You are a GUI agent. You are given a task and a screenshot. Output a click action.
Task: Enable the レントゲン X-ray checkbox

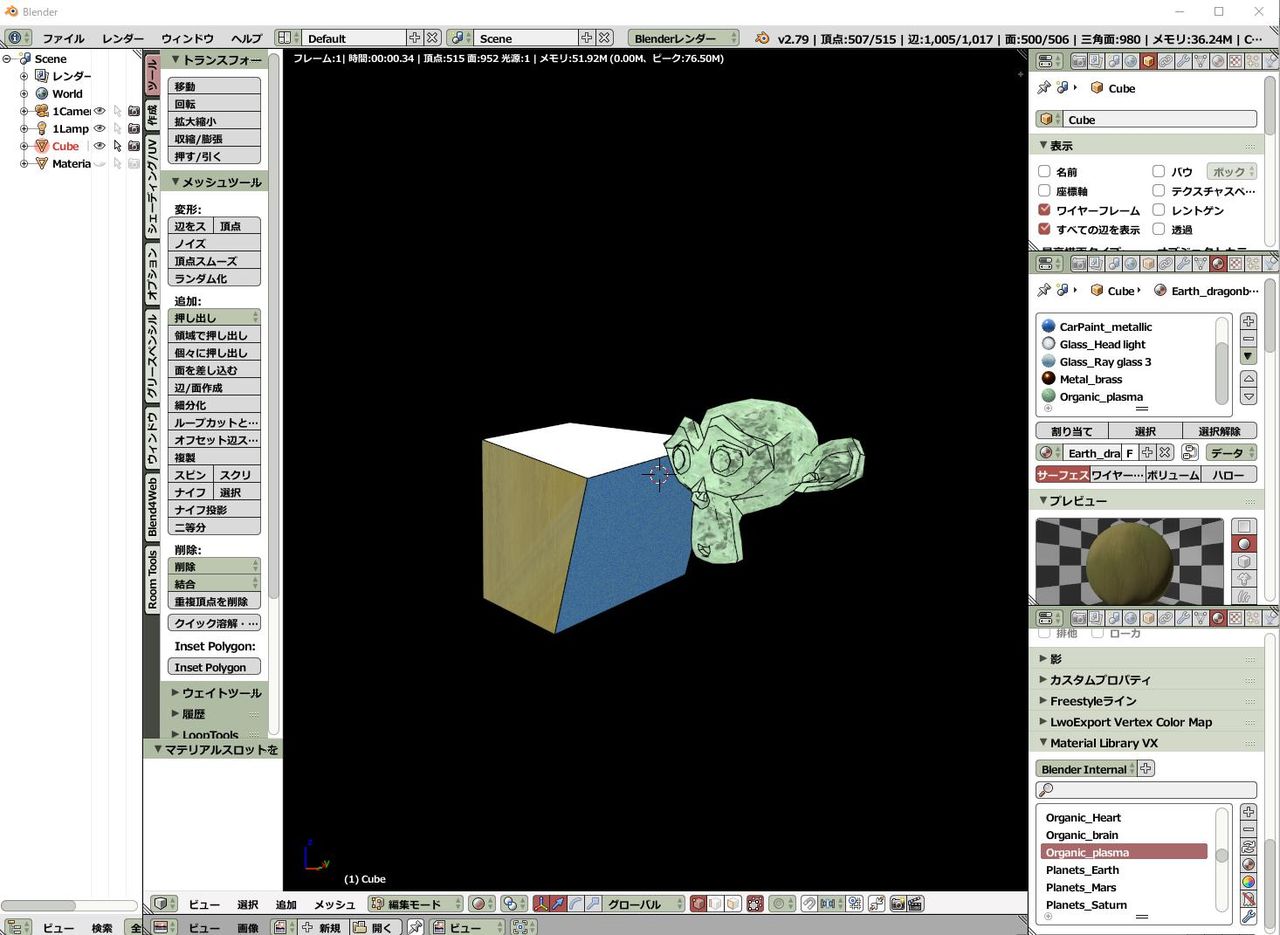pos(1159,210)
